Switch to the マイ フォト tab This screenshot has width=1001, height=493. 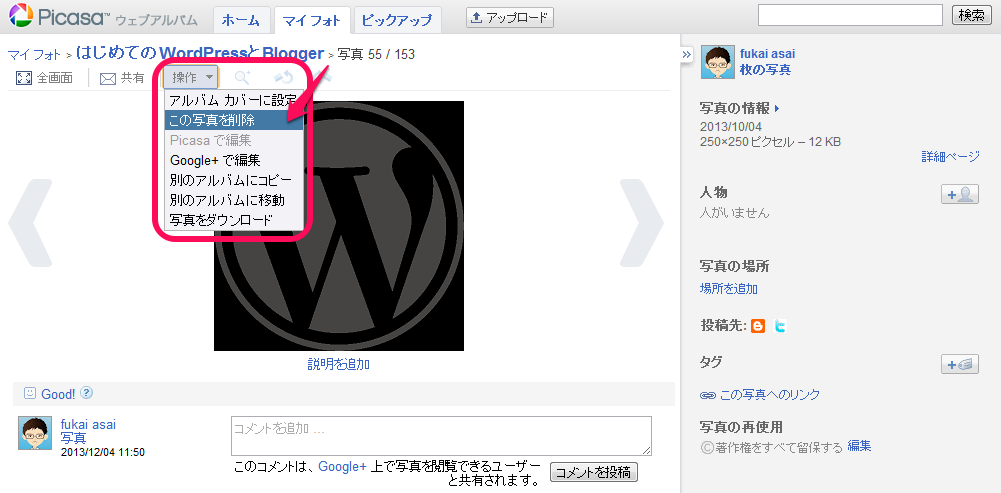[312, 20]
